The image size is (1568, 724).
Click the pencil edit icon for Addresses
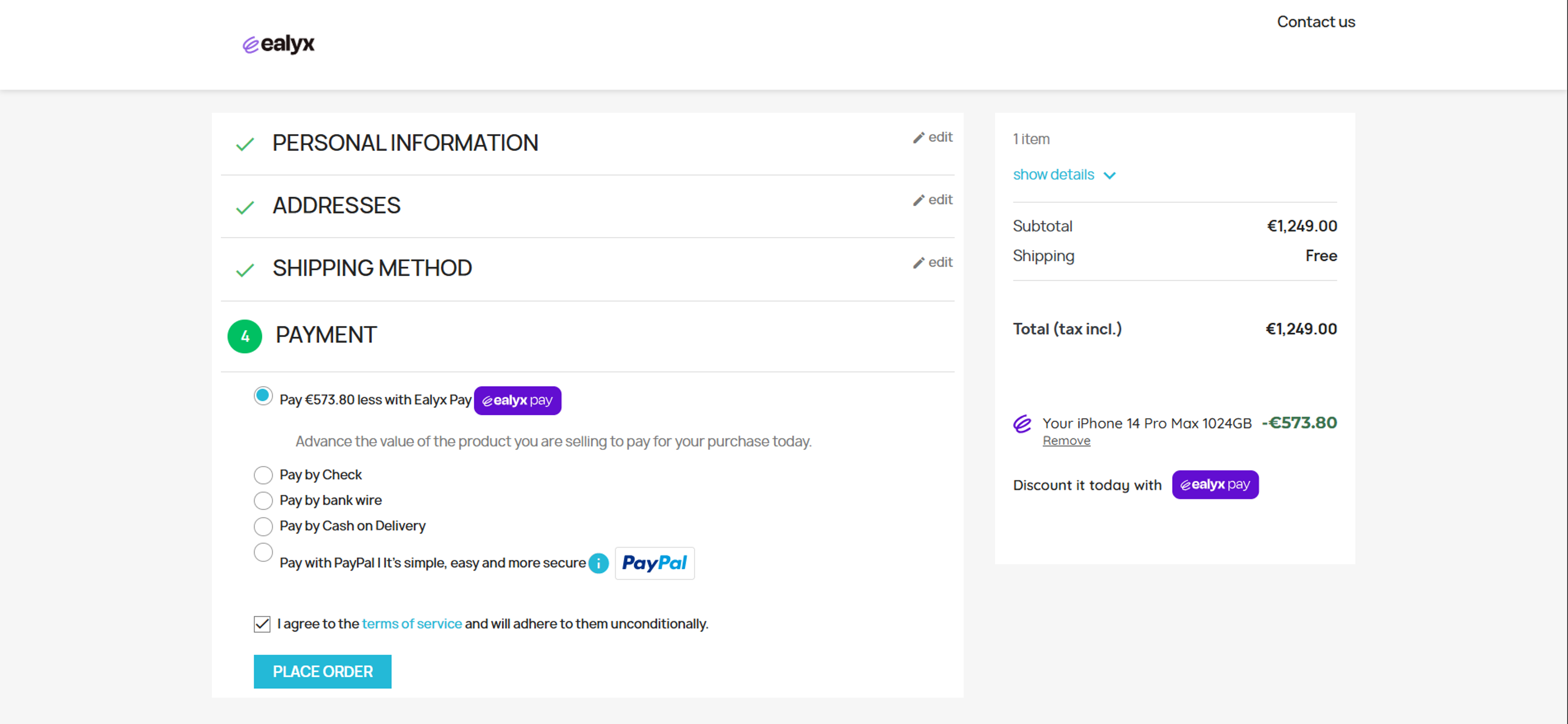tap(918, 201)
